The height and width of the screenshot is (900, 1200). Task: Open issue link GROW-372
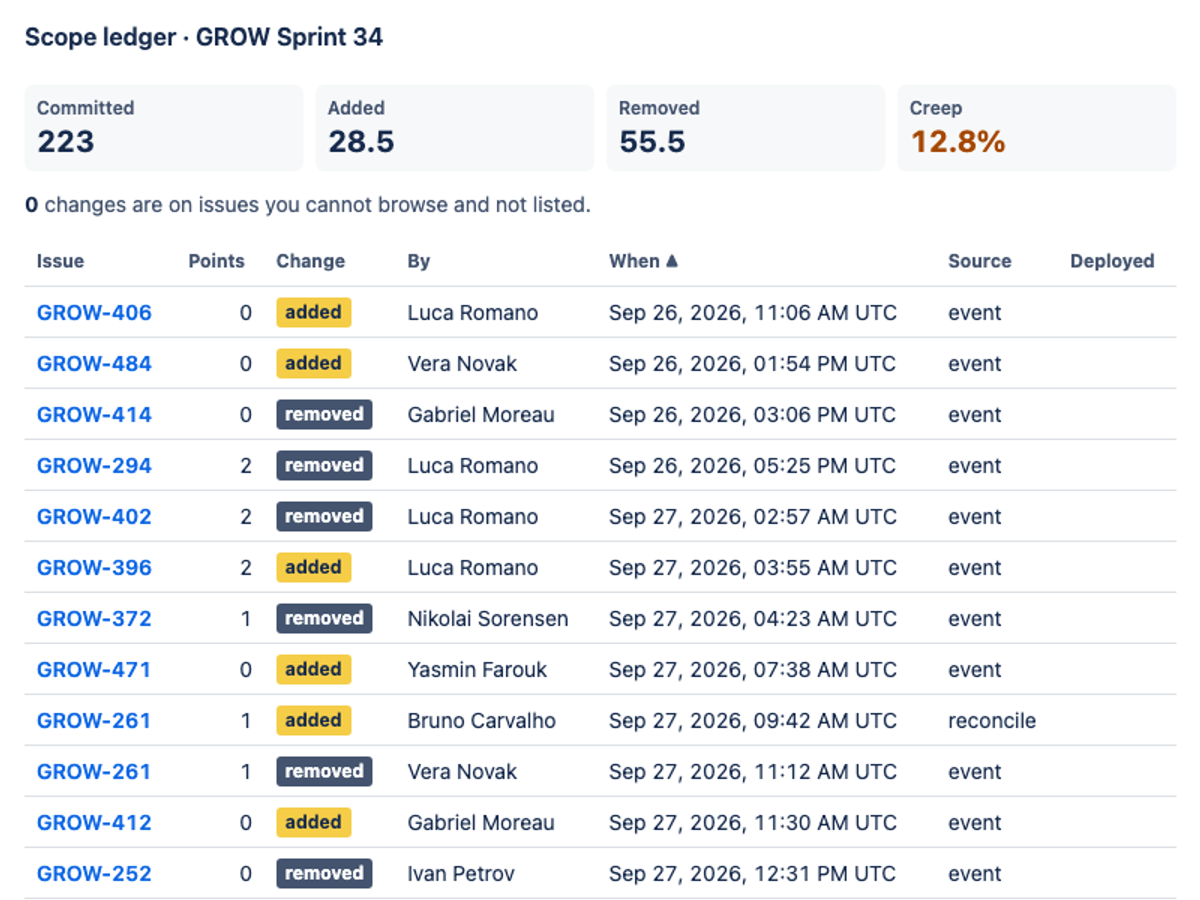[x=94, y=619]
